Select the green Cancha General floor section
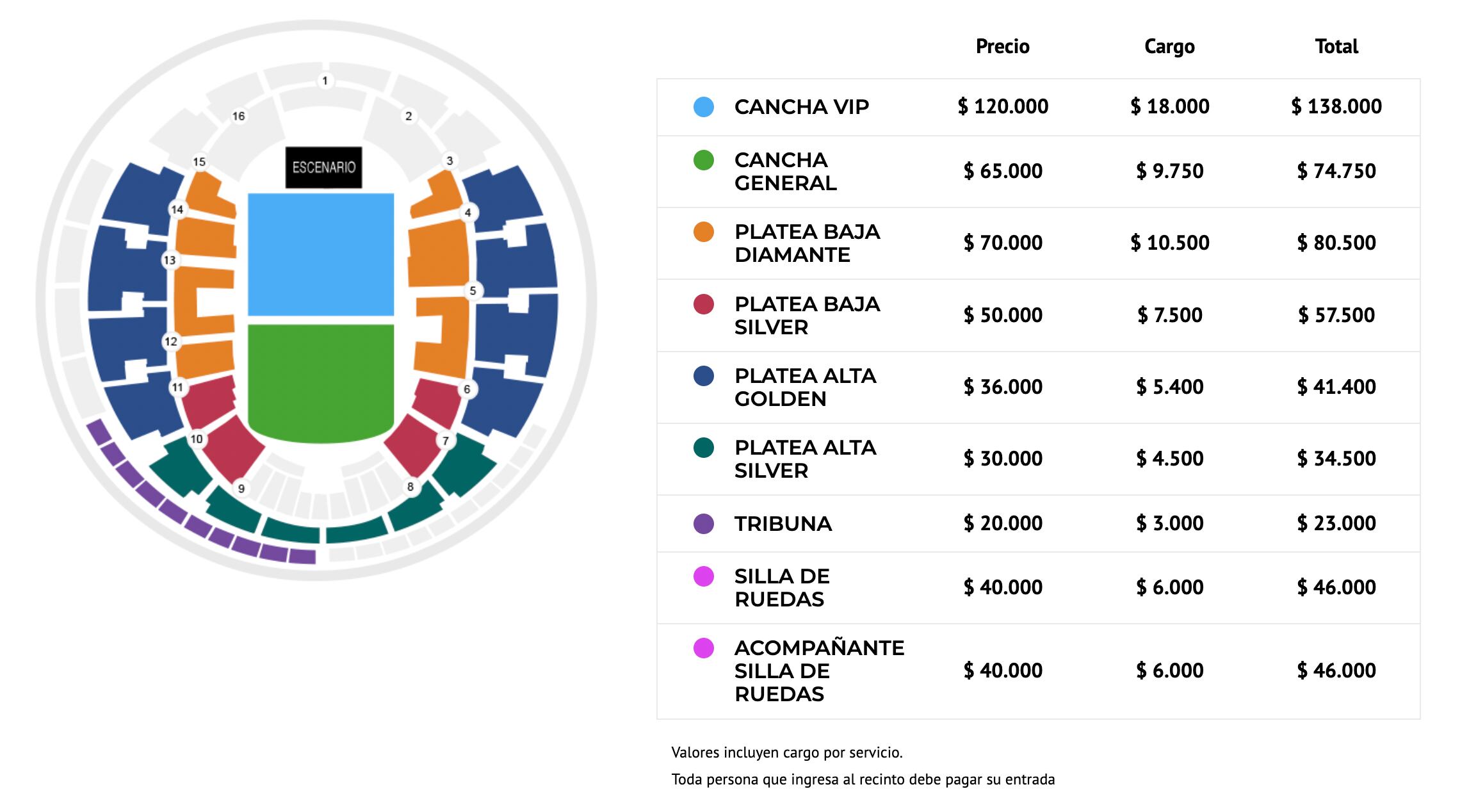Image resolution: width=1469 pixels, height=812 pixels. tap(320, 378)
